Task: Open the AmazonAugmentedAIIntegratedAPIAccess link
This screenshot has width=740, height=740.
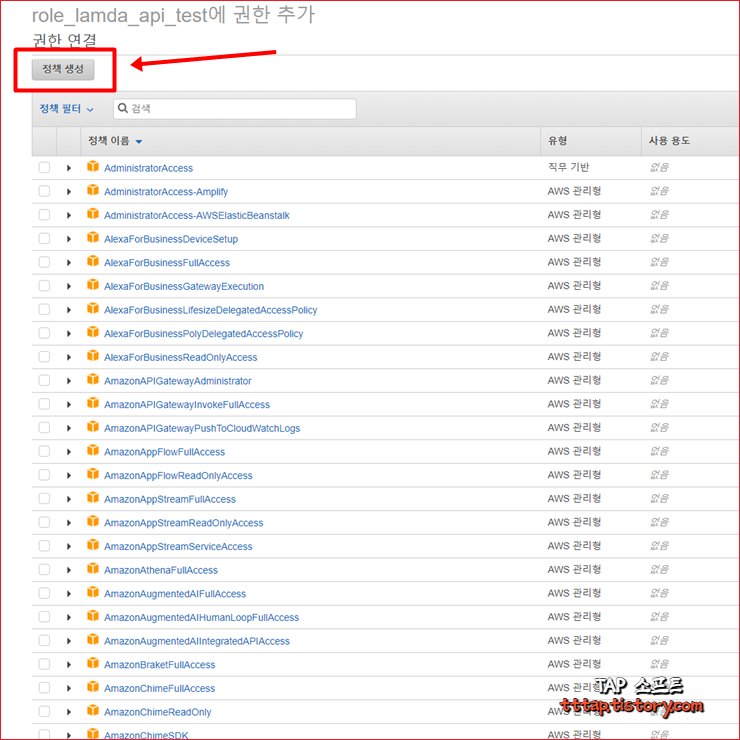Action: pos(197,641)
